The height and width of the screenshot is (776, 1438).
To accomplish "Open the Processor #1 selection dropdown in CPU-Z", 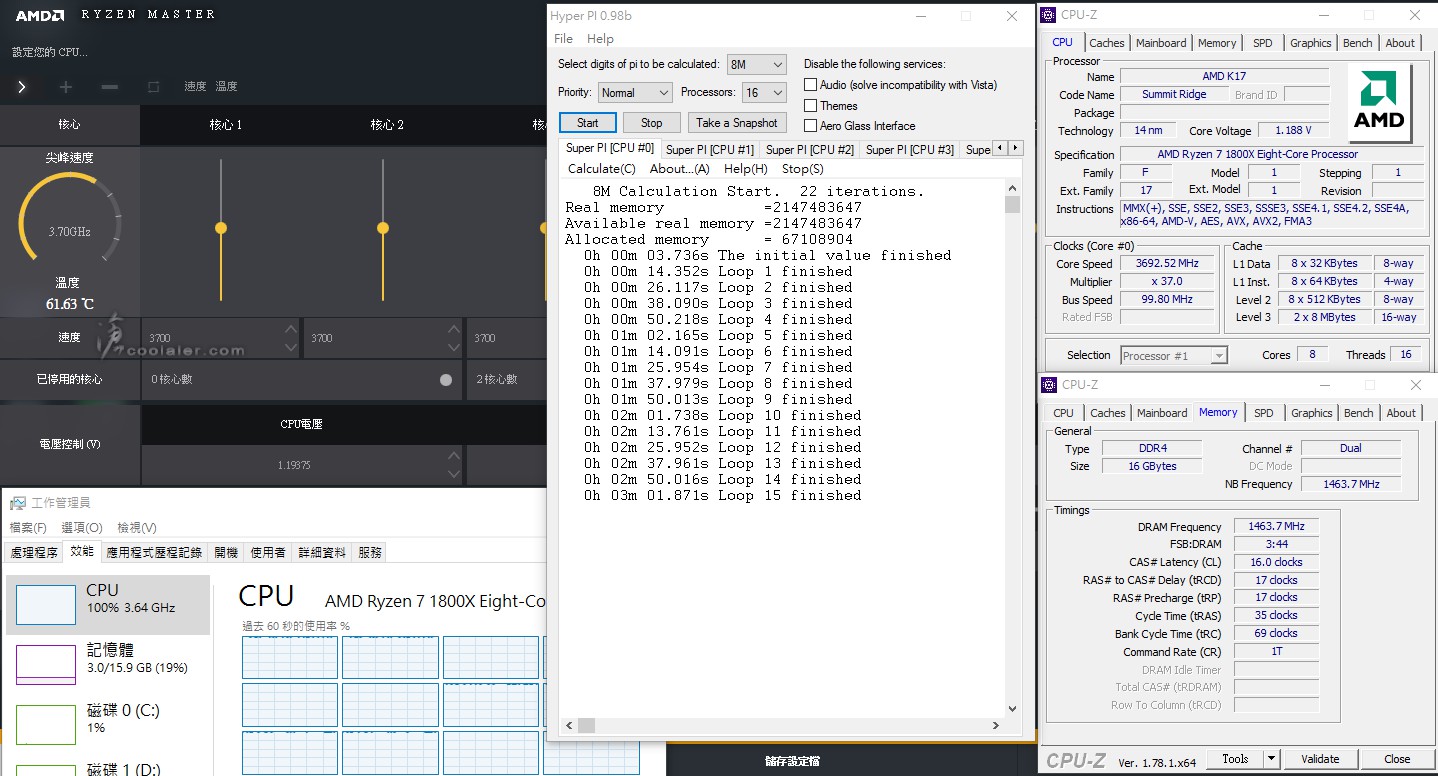I will [1173, 355].
